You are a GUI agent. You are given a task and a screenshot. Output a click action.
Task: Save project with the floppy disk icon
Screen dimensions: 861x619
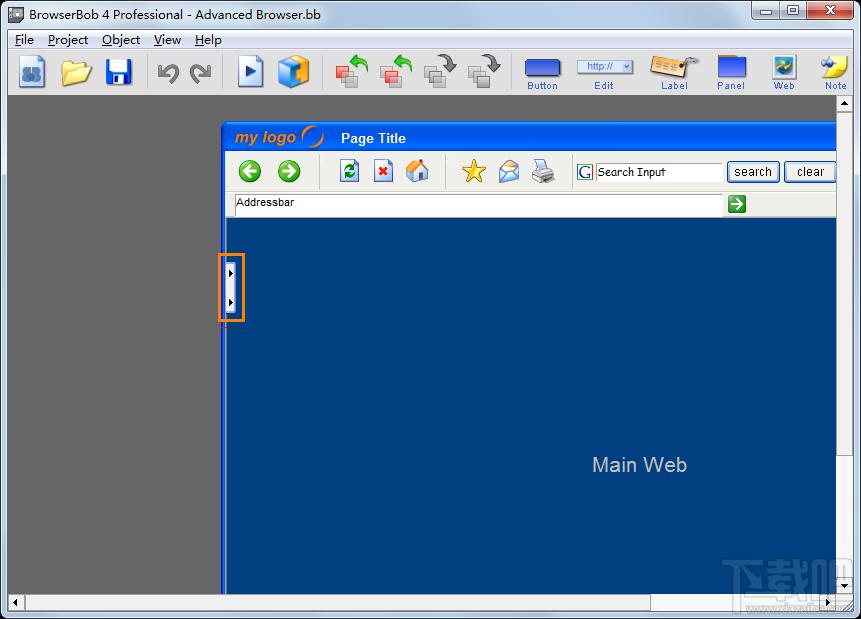[119, 72]
